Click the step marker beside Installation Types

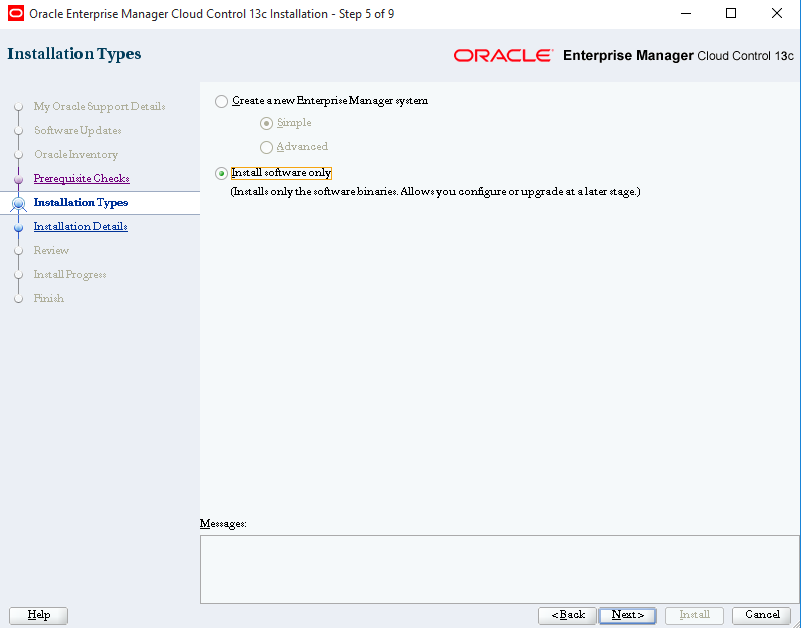tap(19, 202)
